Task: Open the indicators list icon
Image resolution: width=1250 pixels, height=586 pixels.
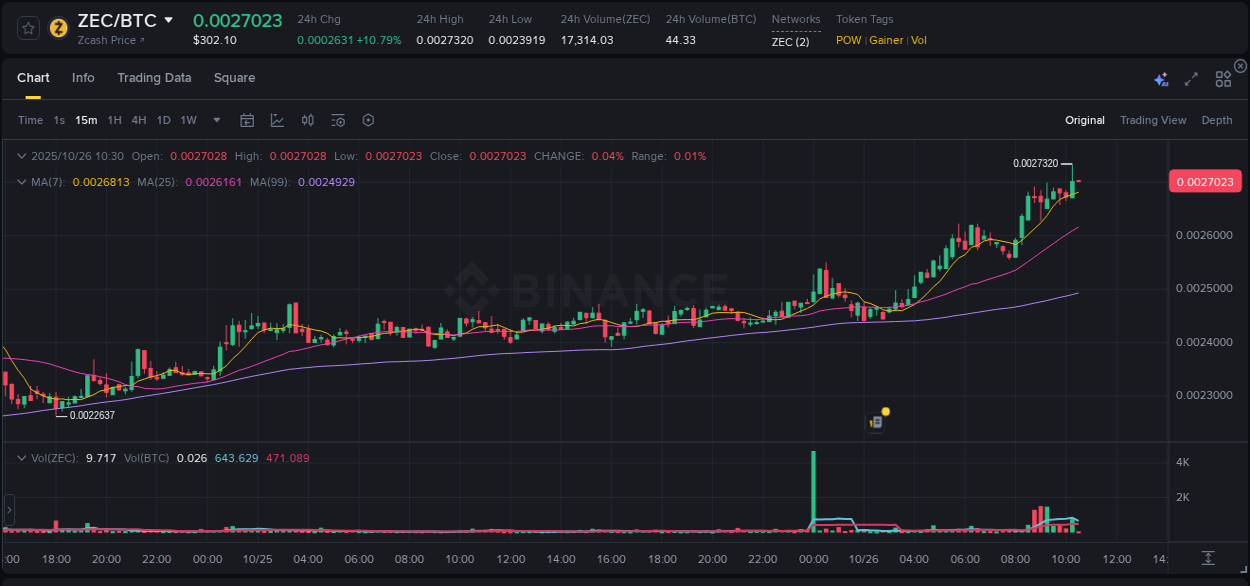Action: pos(337,120)
